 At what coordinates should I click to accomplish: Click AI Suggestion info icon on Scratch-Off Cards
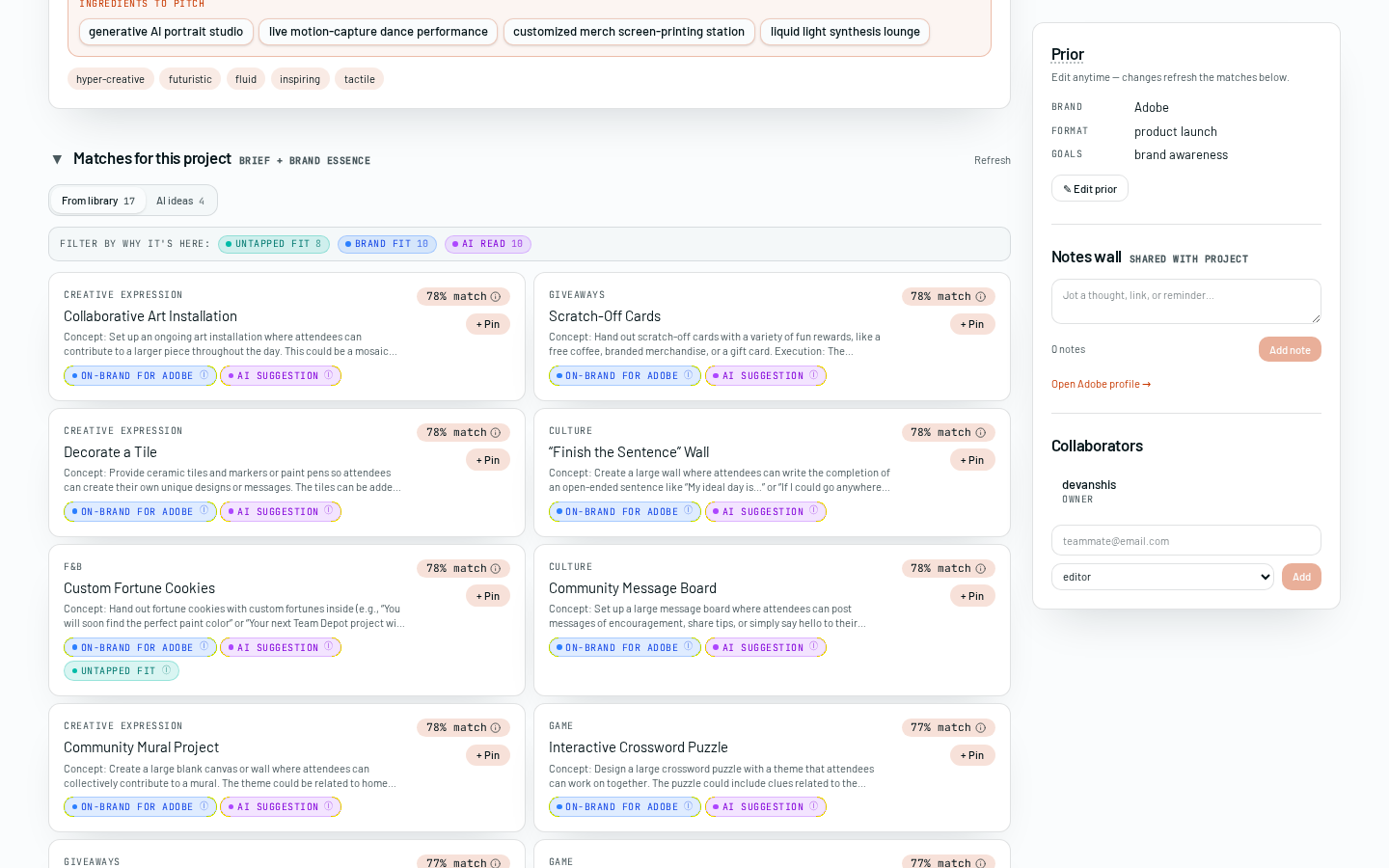(x=814, y=375)
